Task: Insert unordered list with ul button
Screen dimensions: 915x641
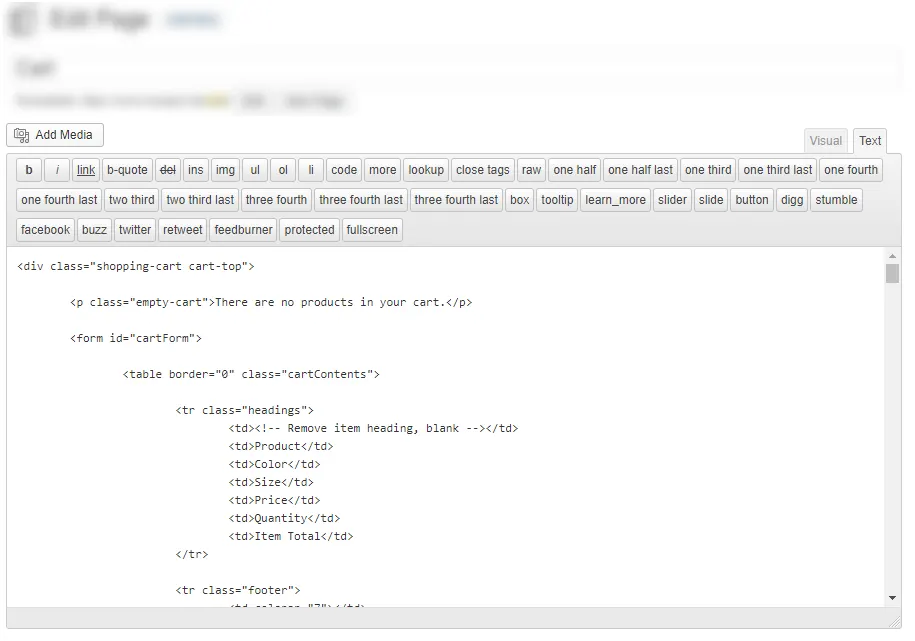Action: click(x=255, y=170)
